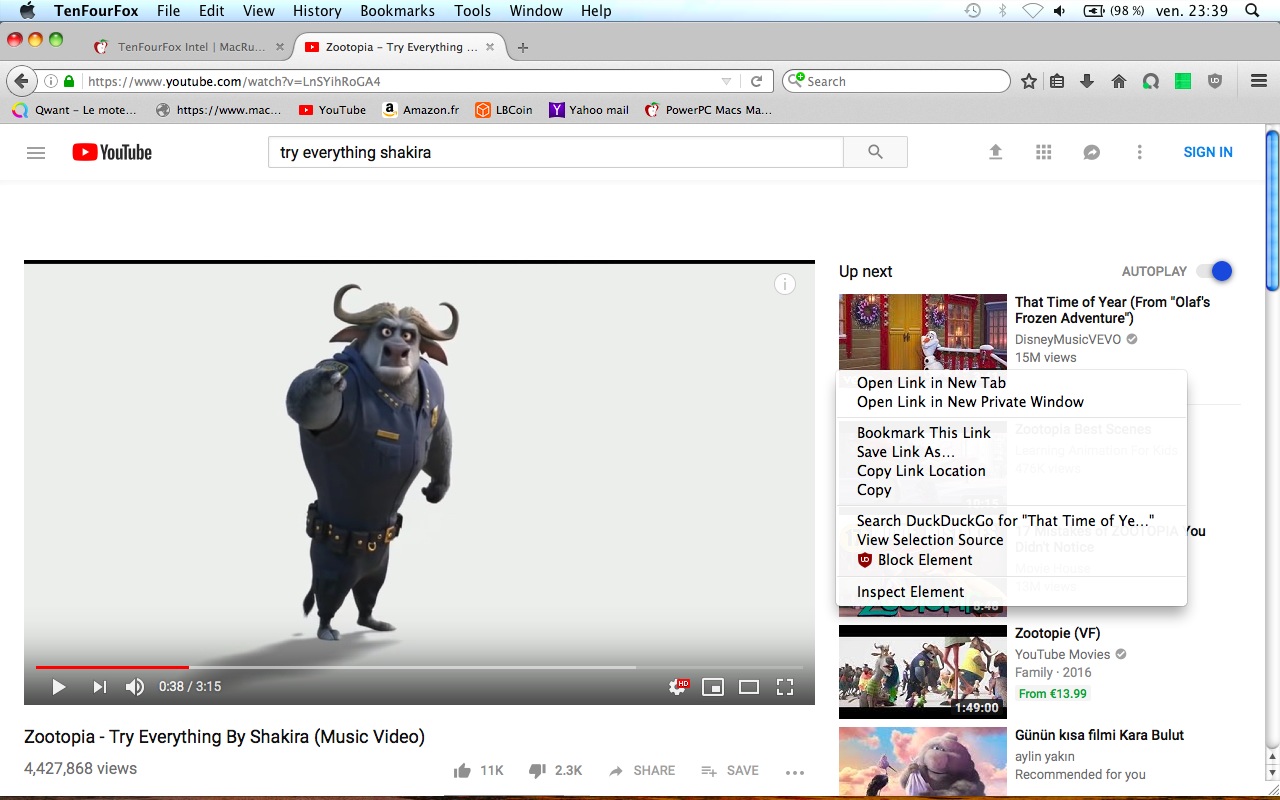The height and width of the screenshot is (800, 1280).
Task: Enable theater mode view
Action: [x=749, y=687]
